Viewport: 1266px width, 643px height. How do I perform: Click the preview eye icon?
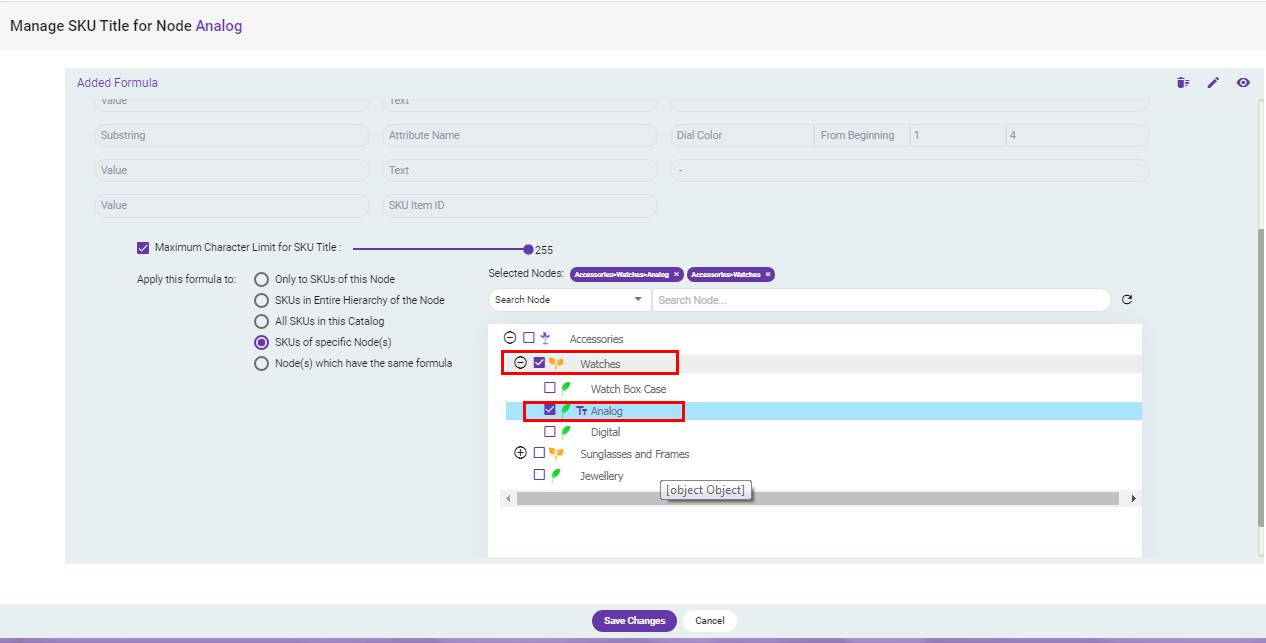pyautogui.click(x=1243, y=83)
